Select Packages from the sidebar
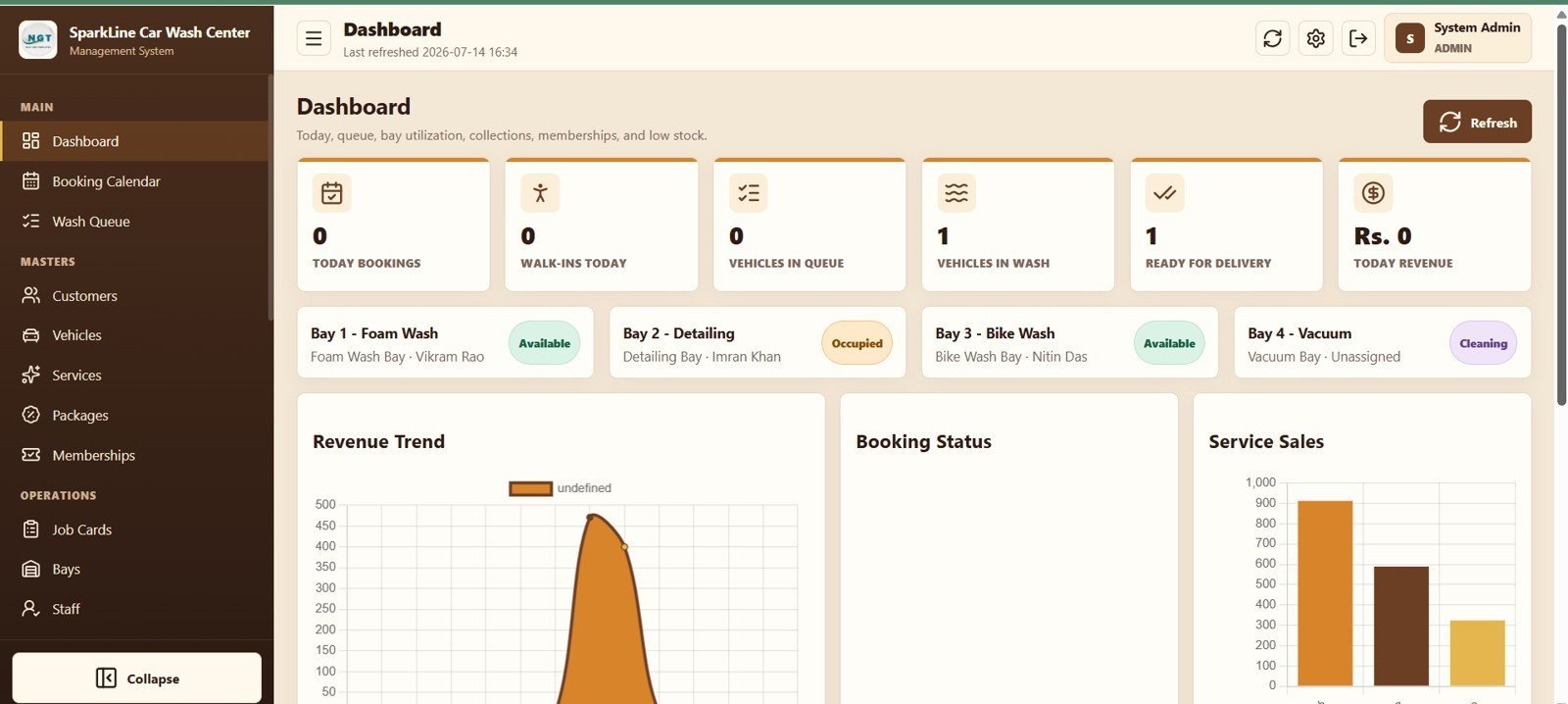 (x=134, y=415)
